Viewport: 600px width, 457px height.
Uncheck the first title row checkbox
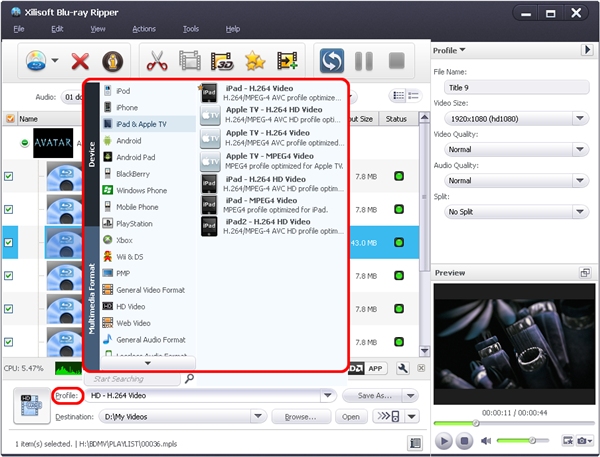click(x=8, y=176)
